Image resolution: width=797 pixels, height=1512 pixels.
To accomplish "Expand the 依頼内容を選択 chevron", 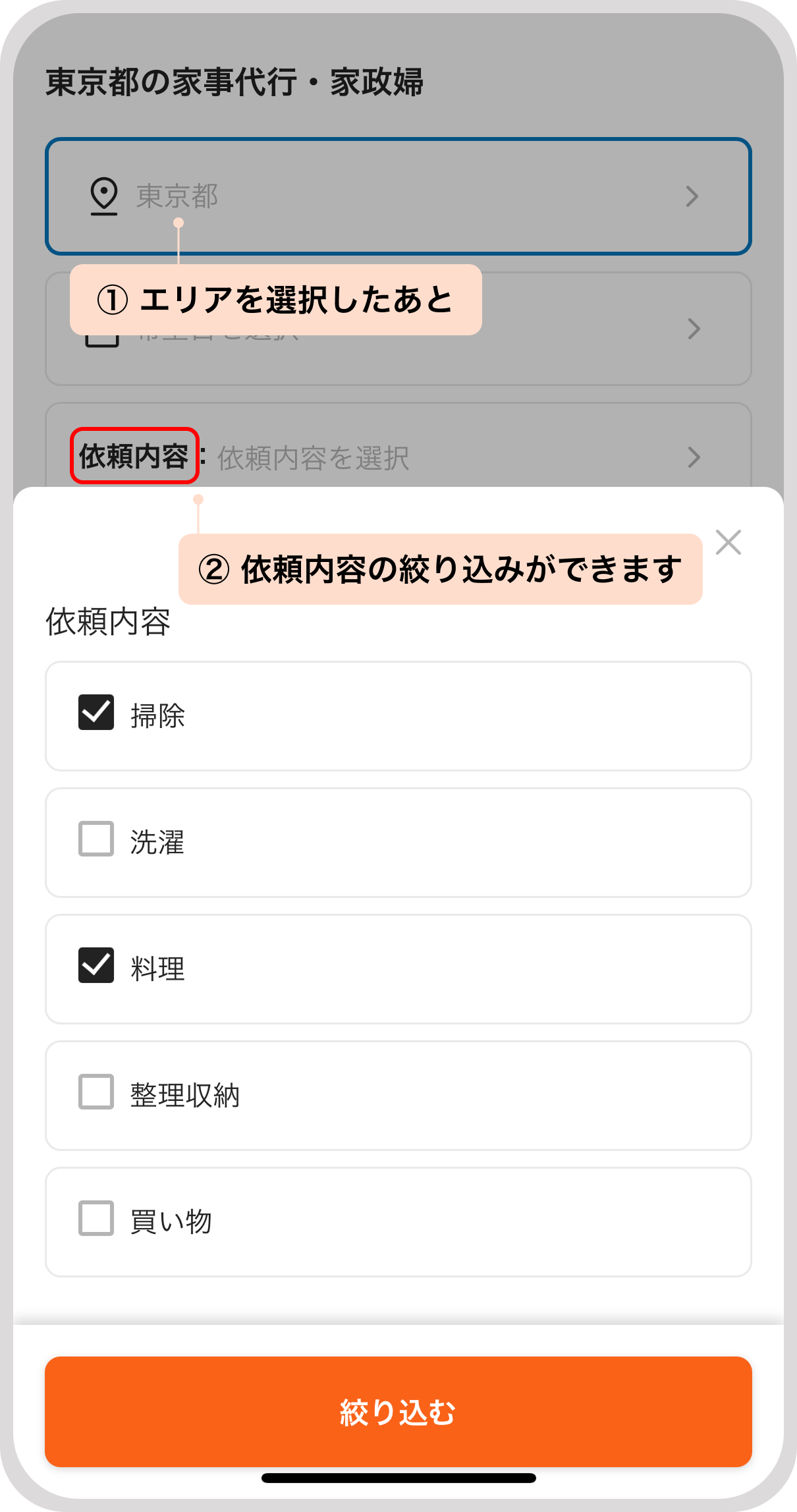I will tap(694, 457).
